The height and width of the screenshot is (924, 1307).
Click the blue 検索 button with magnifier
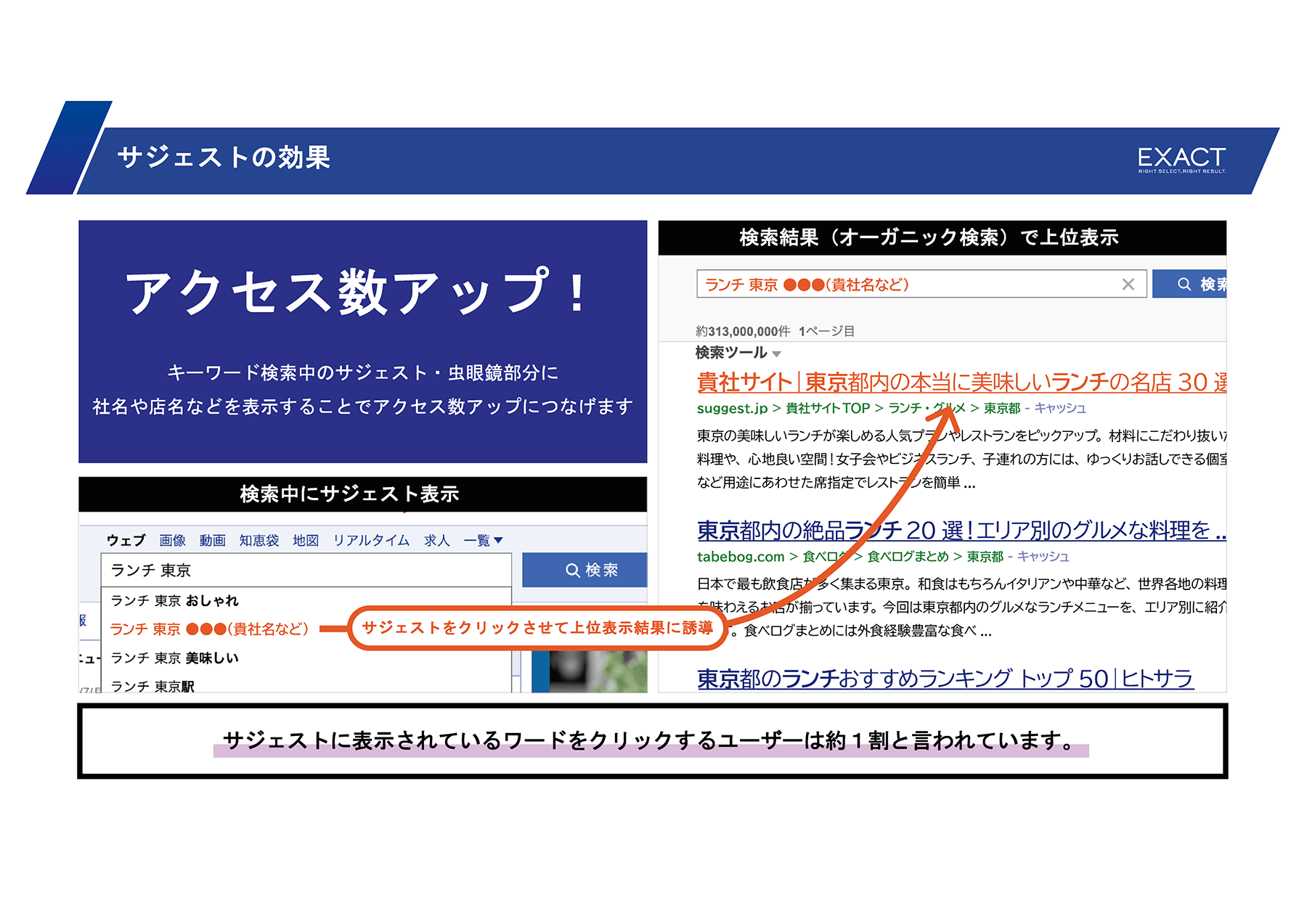(x=584, y=570)
